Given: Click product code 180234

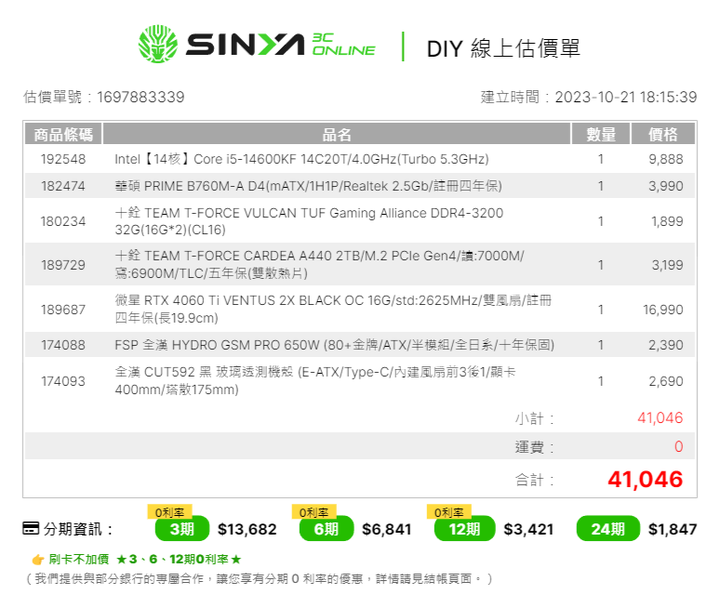Looking at the screenshot, I should pos(63,221).
